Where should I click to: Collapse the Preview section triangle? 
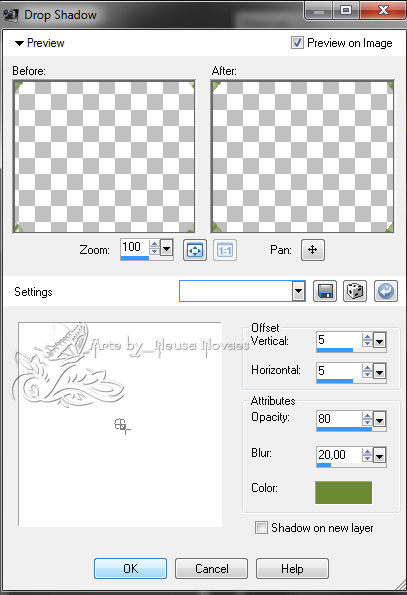coord(19,43)
